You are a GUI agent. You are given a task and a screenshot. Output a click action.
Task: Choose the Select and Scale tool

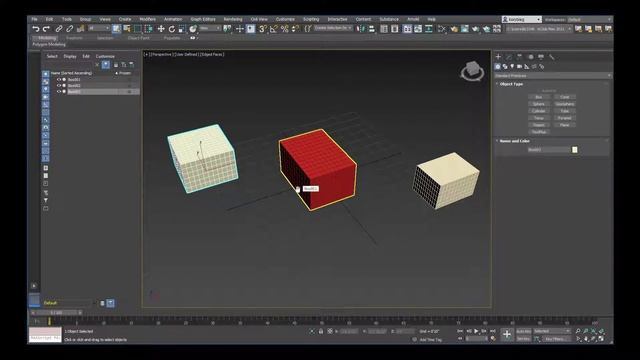pos(182,29)
